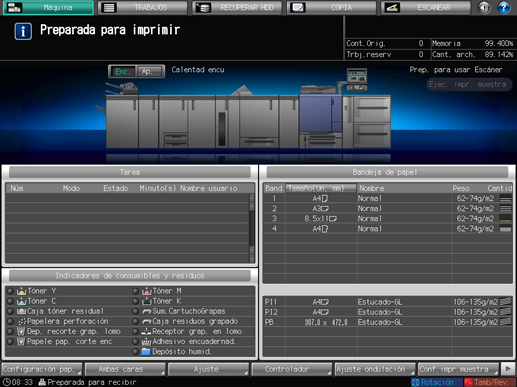Click the Papelera perforación icon
The height and width of the screenshot is (387, 517).
(x=22, y=321)
